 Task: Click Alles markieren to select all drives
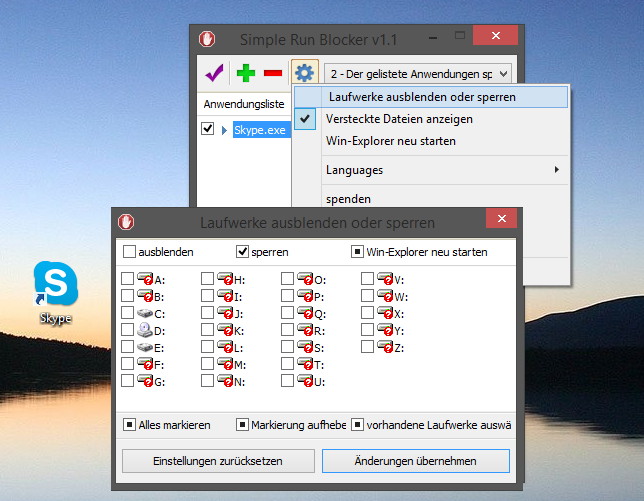pos(167,425)
